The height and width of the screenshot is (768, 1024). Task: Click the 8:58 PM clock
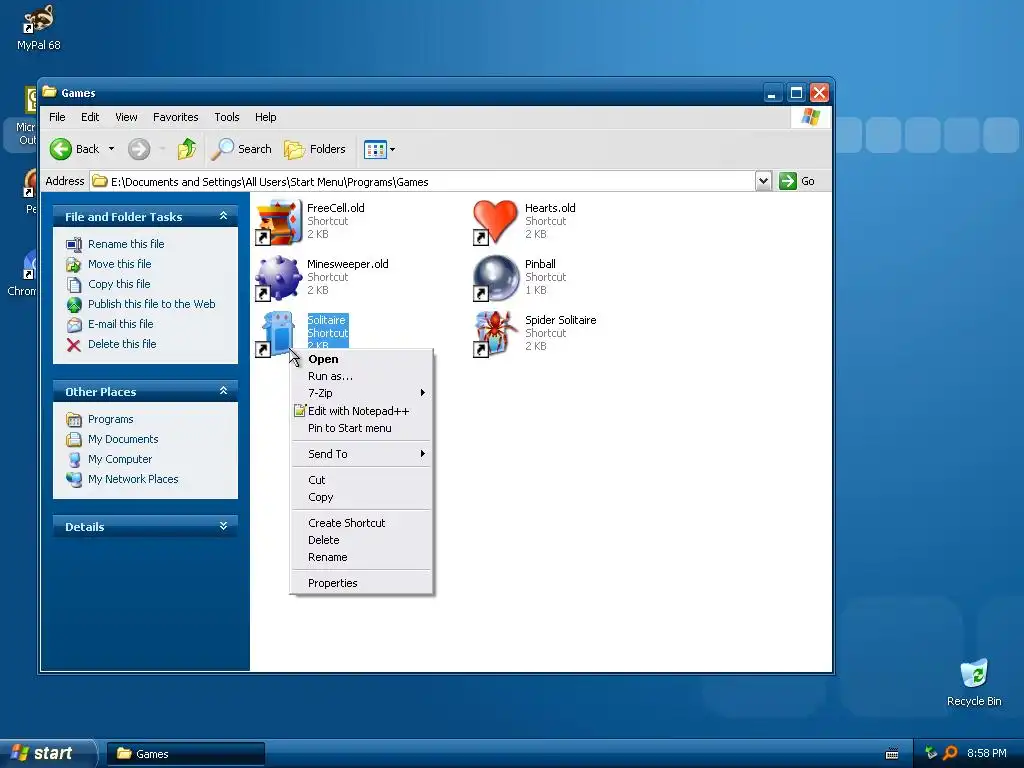[x=986, y=753]
